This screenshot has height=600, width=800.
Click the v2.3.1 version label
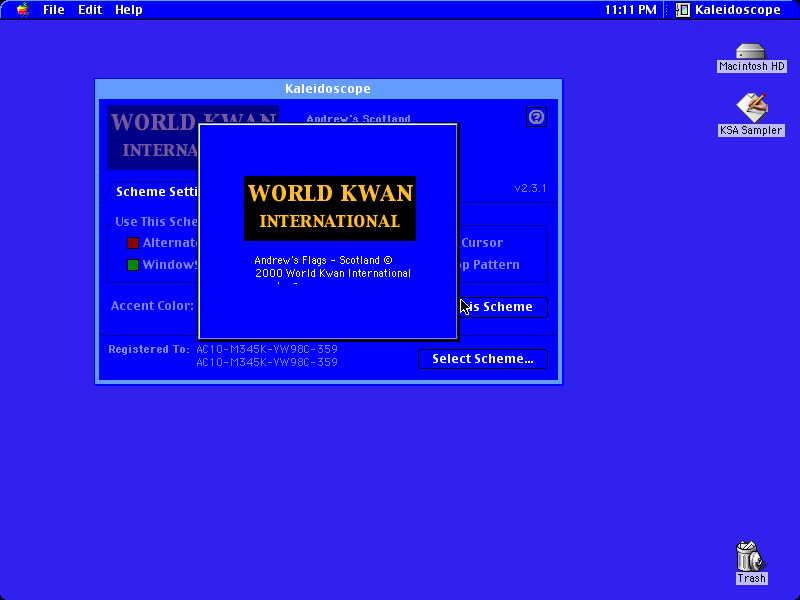pyautogui.click(x=530, y=188)
